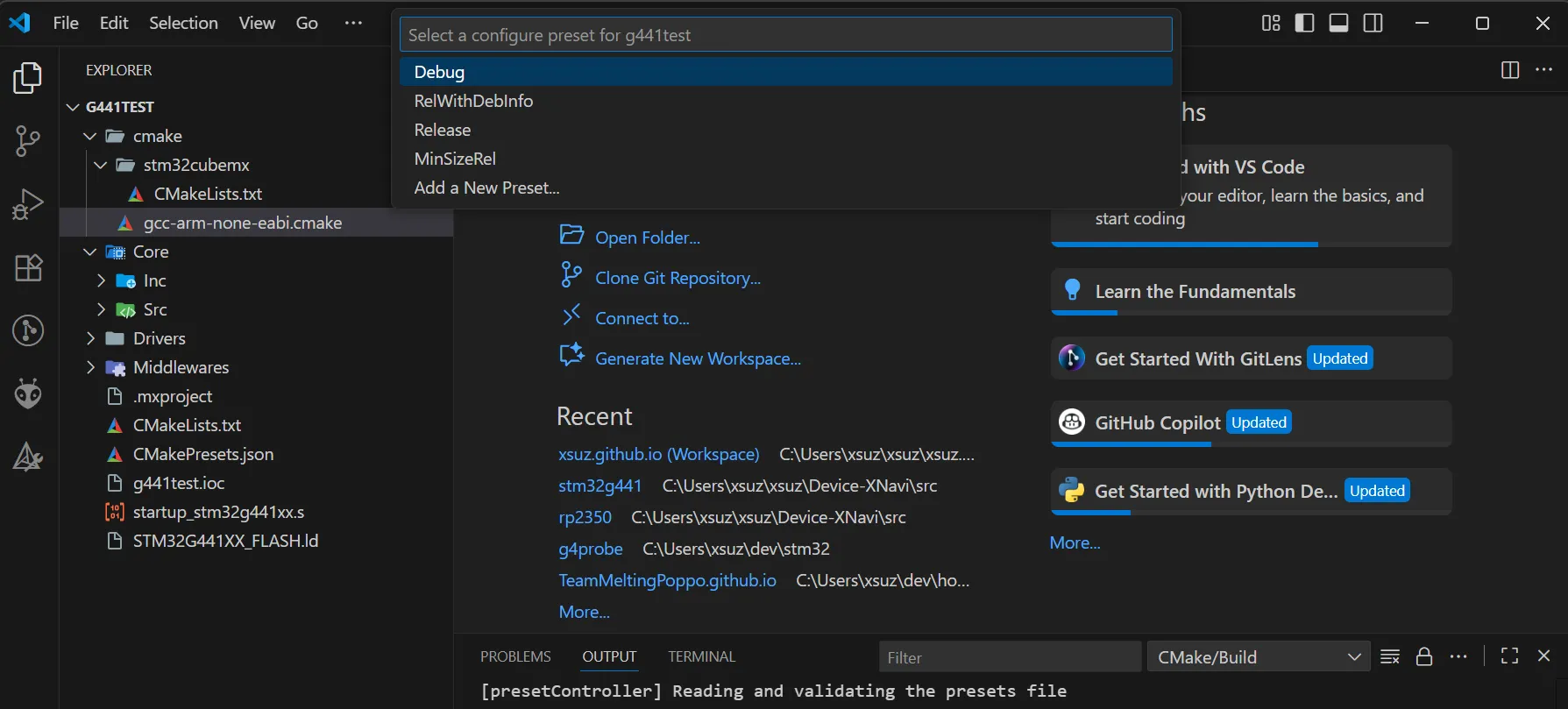Maximize the panel size
Screen dimensions: 1568x709
coord(1509,656)
